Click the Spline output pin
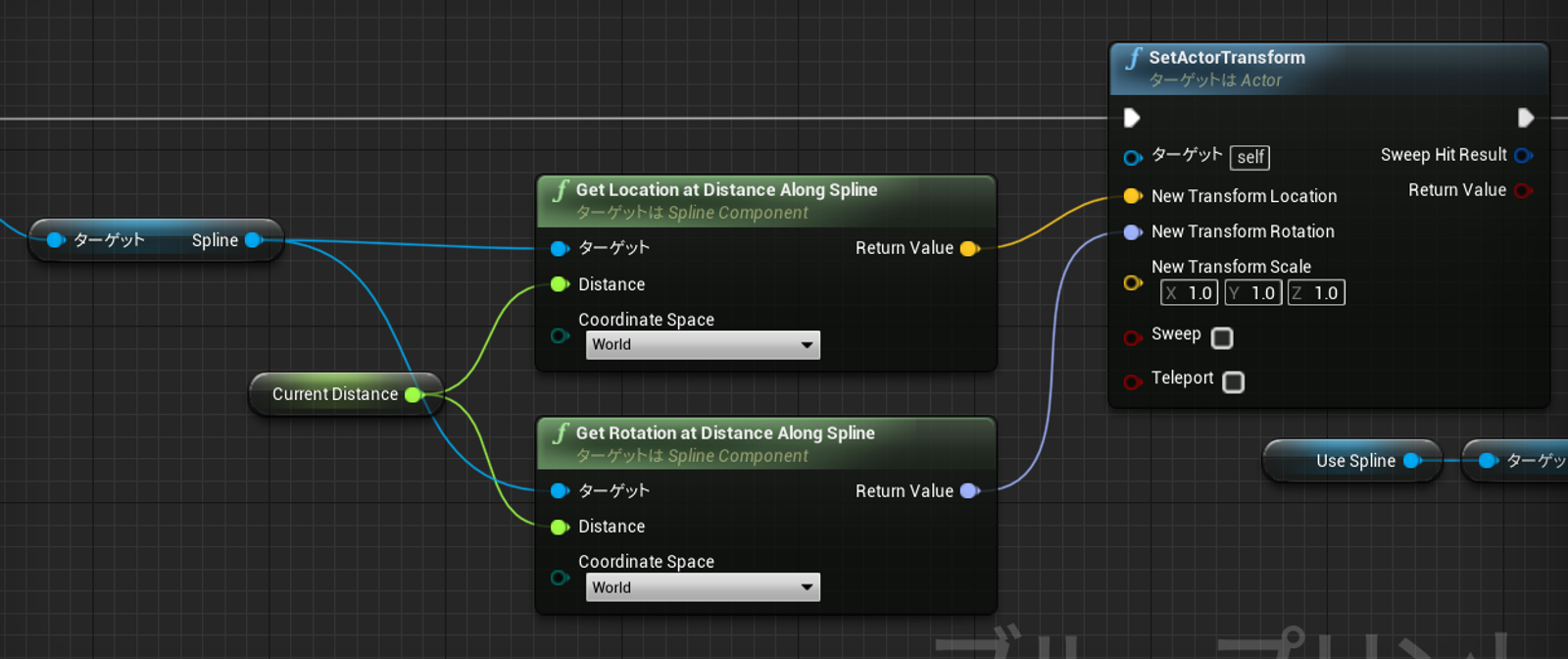This screenshot has width=1568, height=659. pos(254,239)
